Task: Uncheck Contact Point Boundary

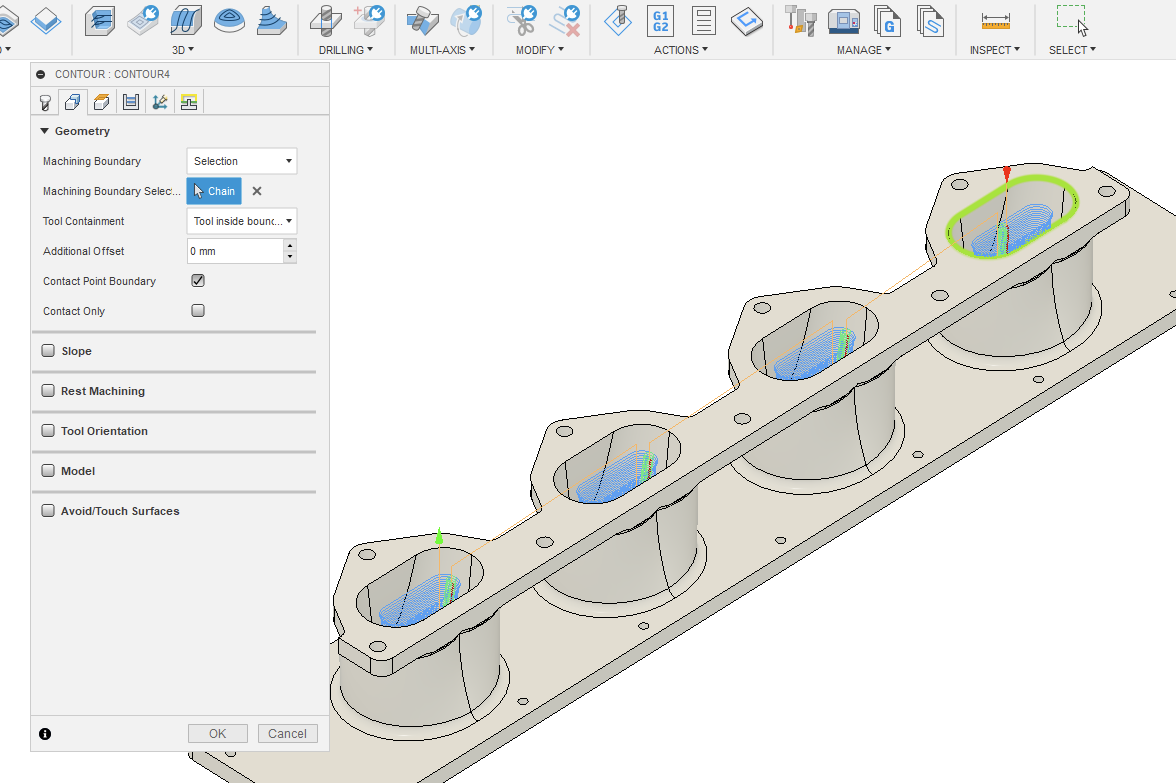Action: tap(197, 280)
